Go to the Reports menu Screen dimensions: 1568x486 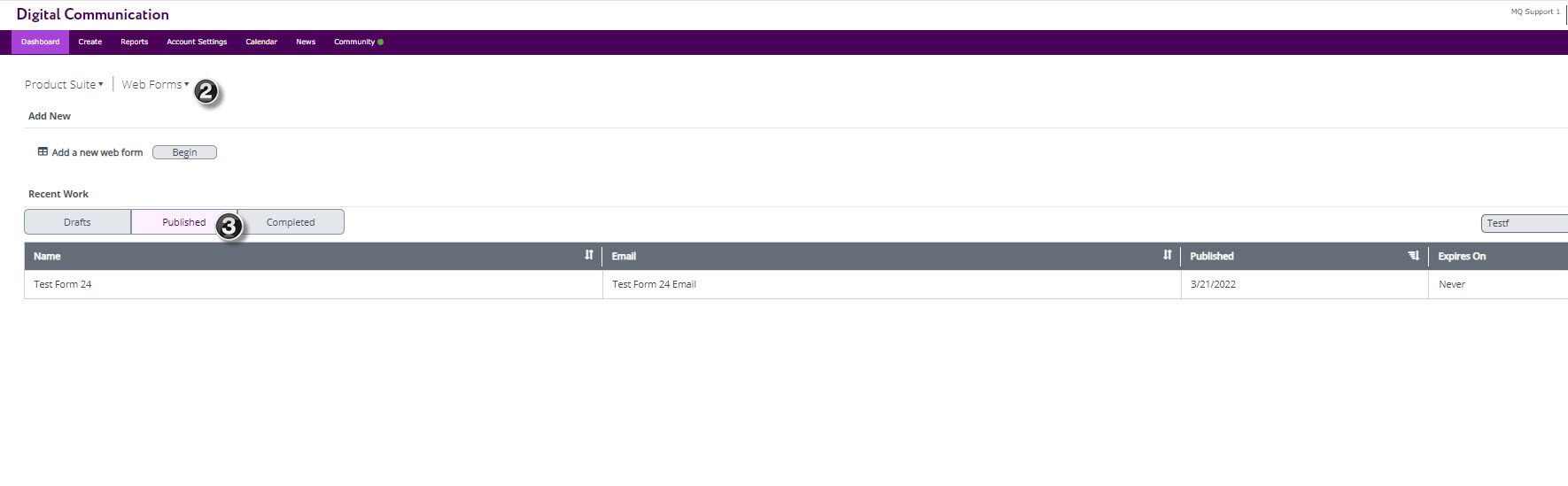point(135,42)
